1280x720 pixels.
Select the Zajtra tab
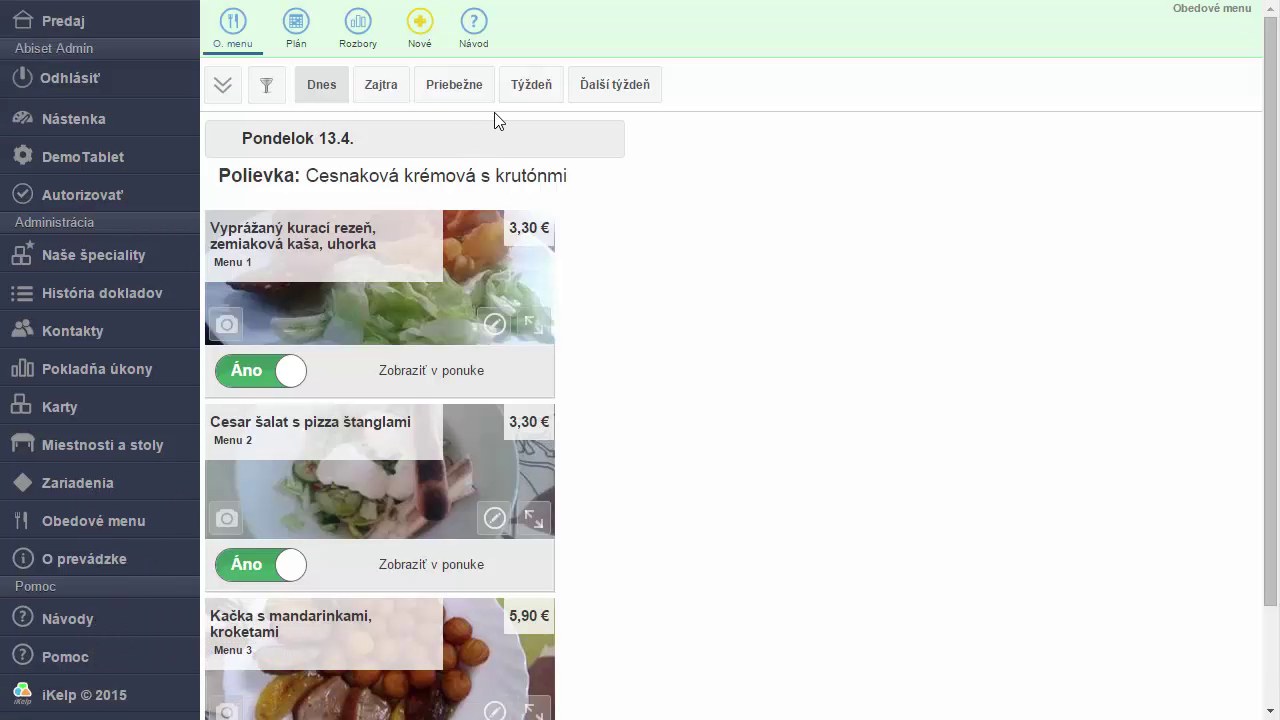pos(381,85)
